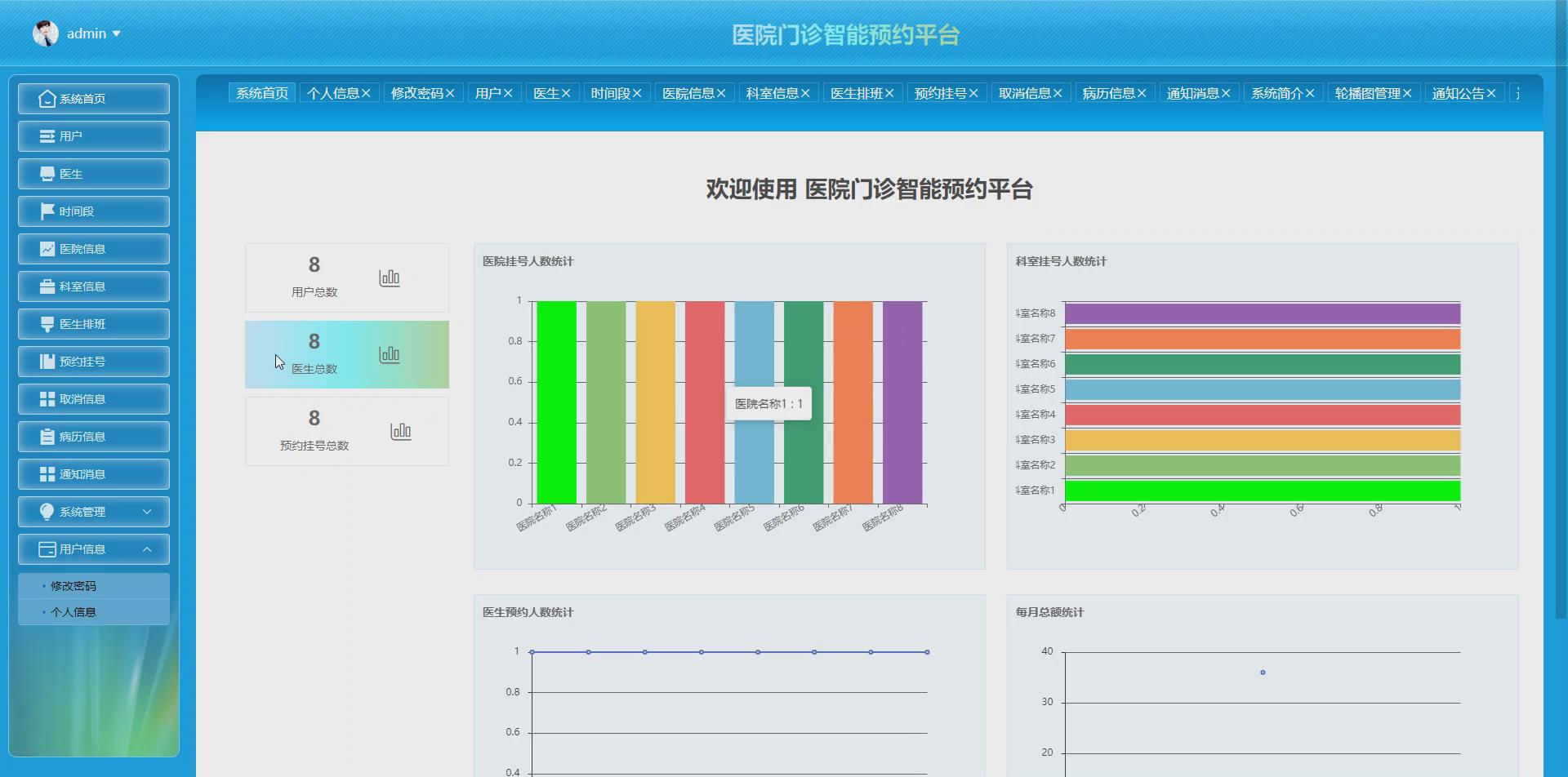Click the bulb icon beside 系统管理

pyautogui.click(x=47, y=512)
